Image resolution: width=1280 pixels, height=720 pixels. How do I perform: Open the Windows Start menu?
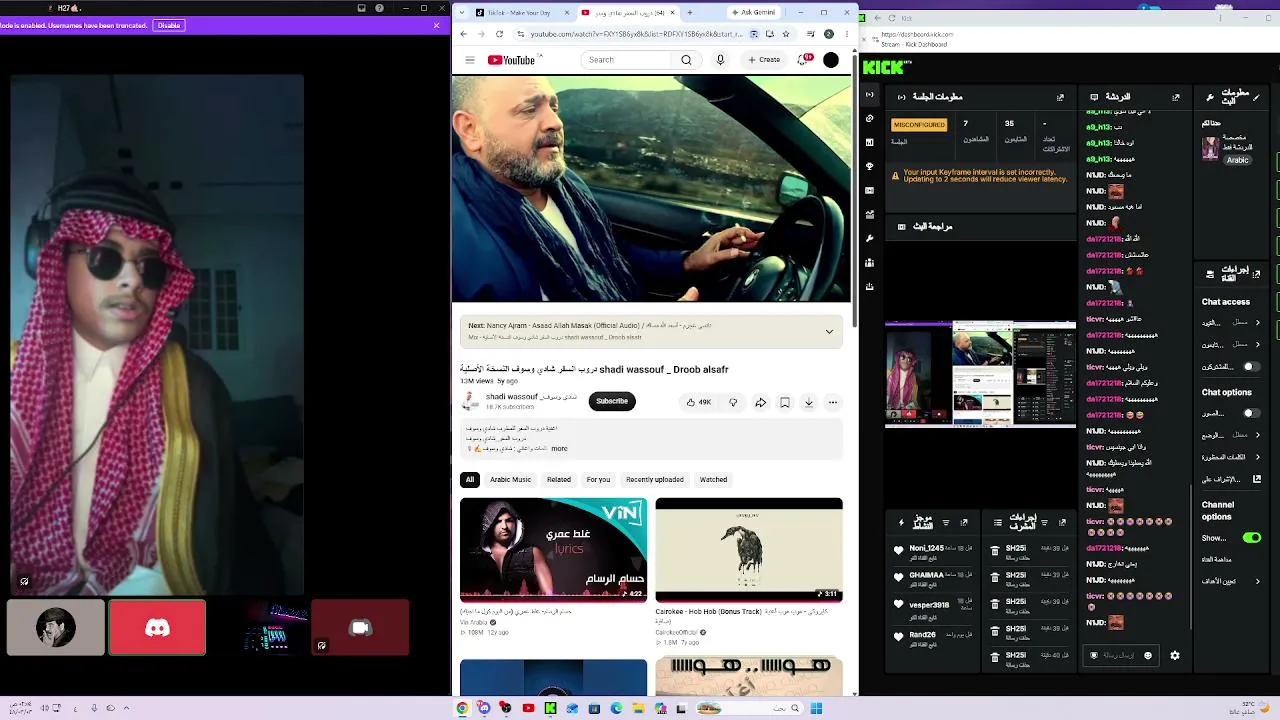point(816,708)
